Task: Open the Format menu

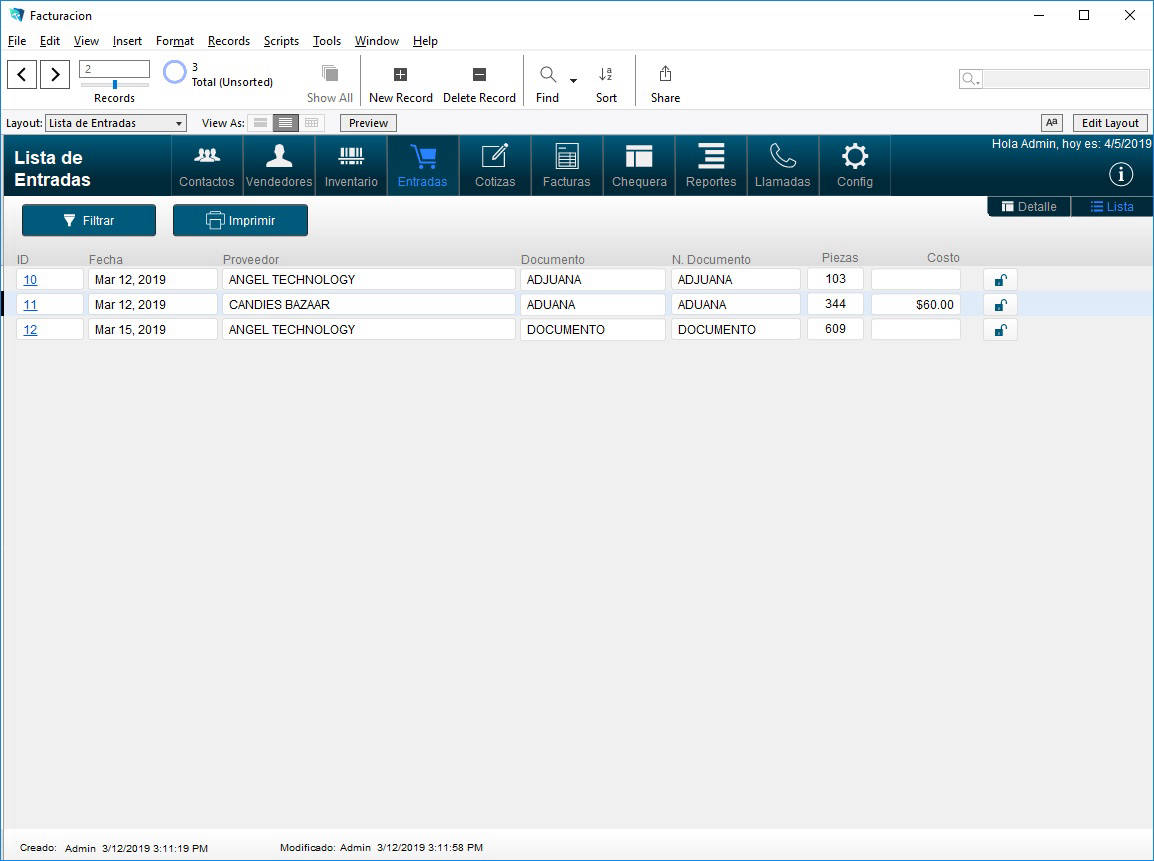Action: (x=175, y=41)
